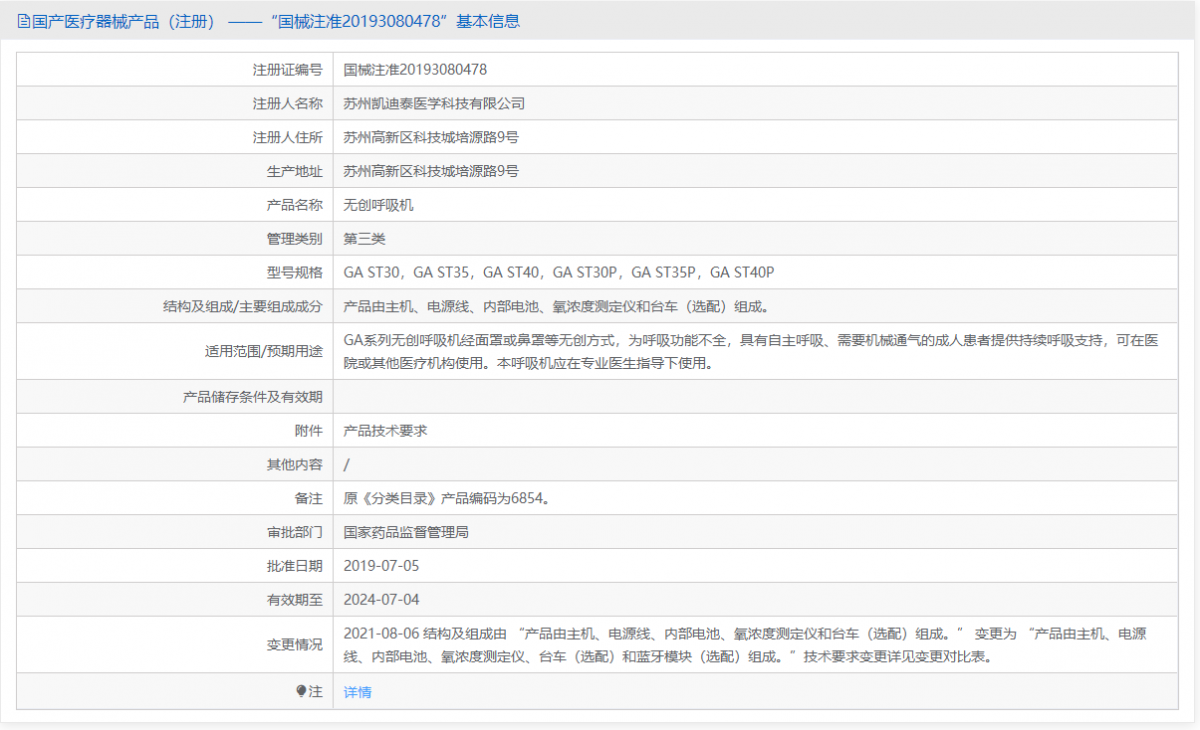1200x730 pixels.
Task: Select address value in 生产地址 row
Action: coord(431,171)
